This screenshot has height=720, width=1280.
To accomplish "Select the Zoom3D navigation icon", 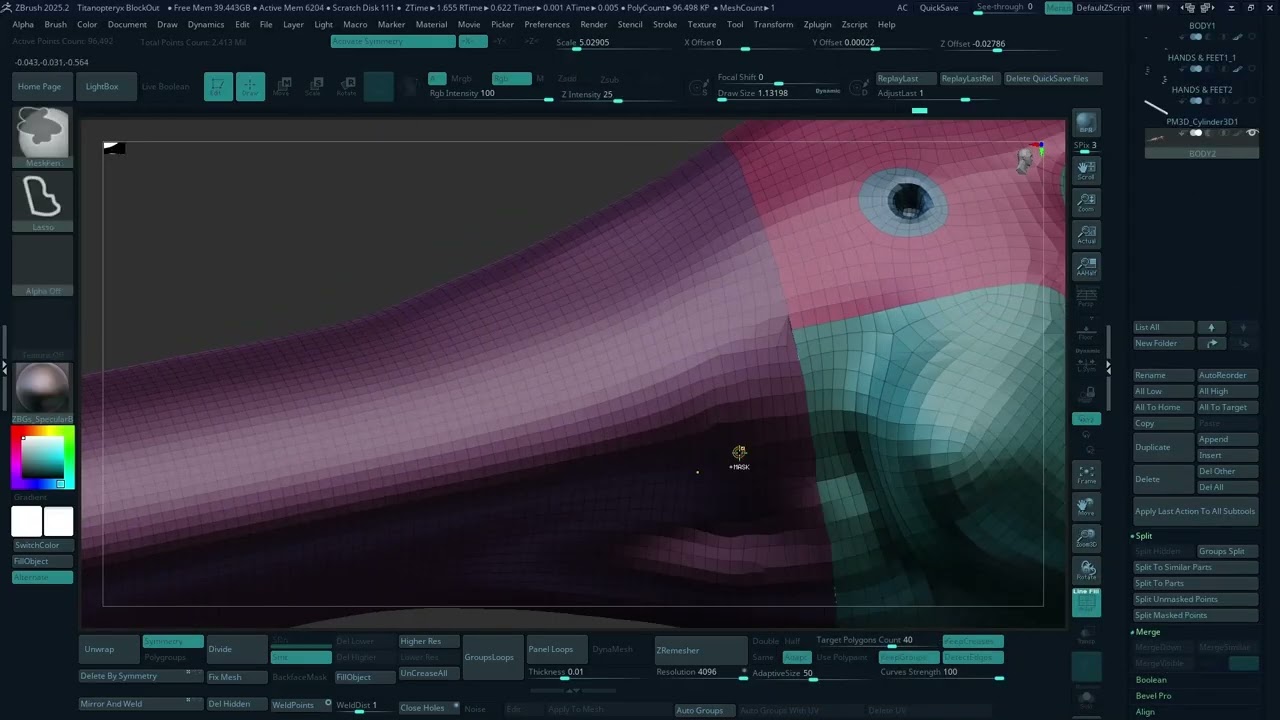I will [1086, 538].
